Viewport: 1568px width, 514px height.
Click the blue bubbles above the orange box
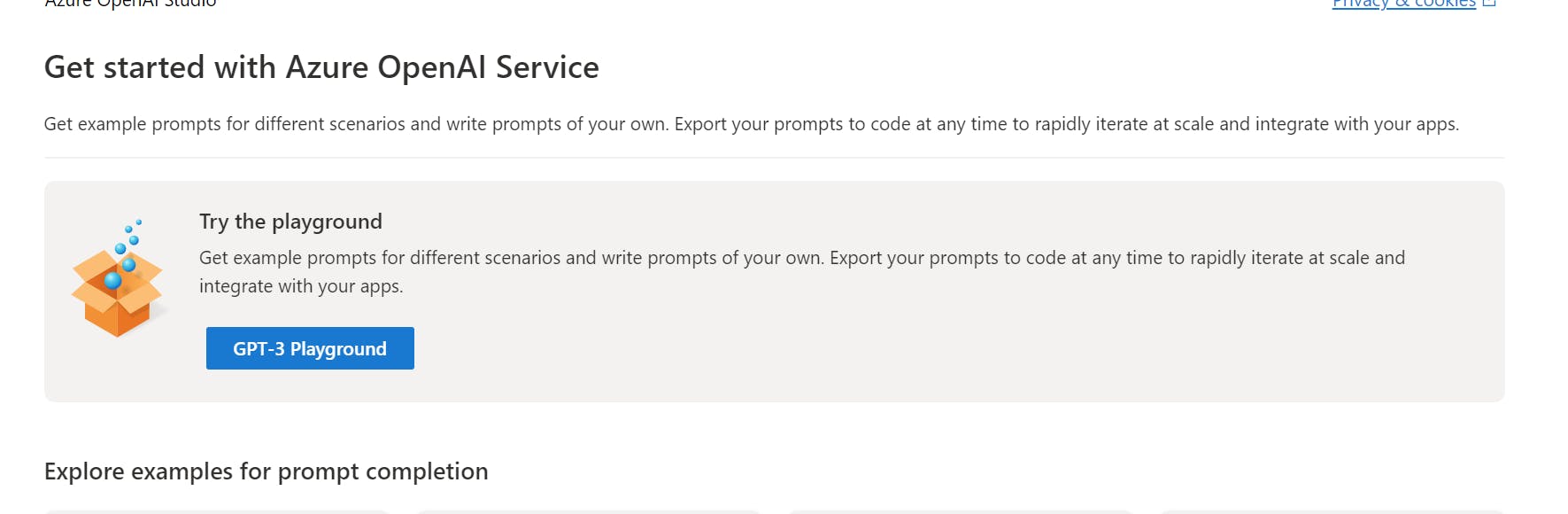coord(130,234)
